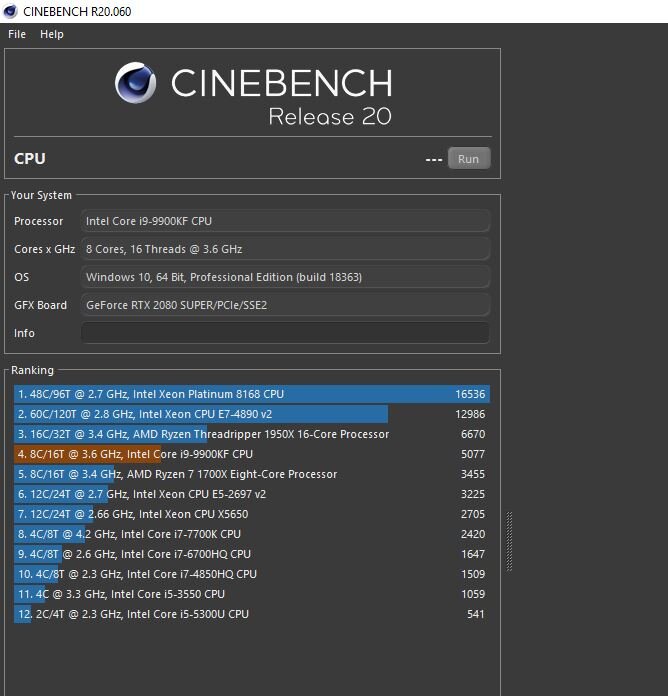
Task: Click the score value 5077
Action: (473, 454)
